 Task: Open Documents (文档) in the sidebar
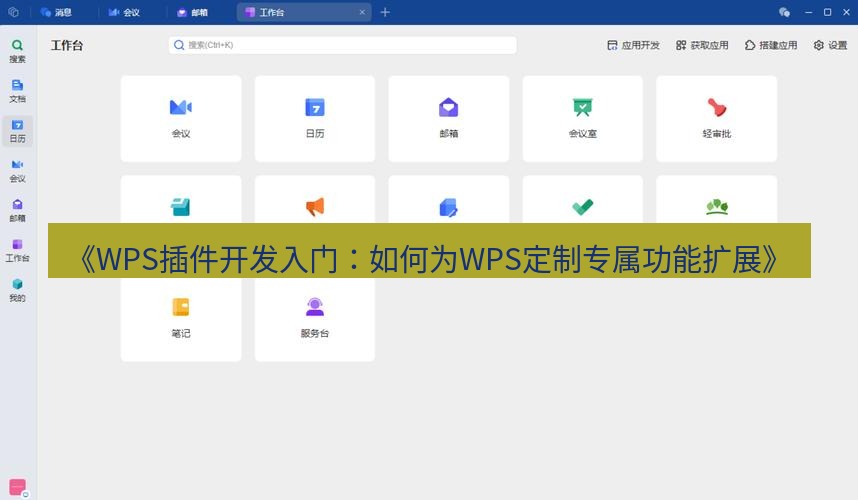point(18,91)
